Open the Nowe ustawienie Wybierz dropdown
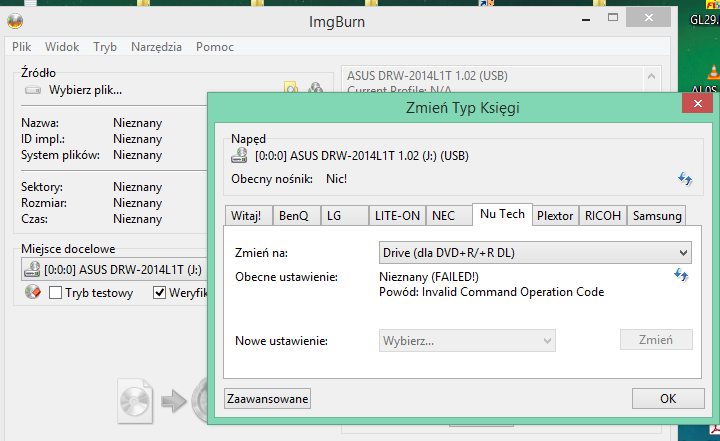 click(467, 341)
